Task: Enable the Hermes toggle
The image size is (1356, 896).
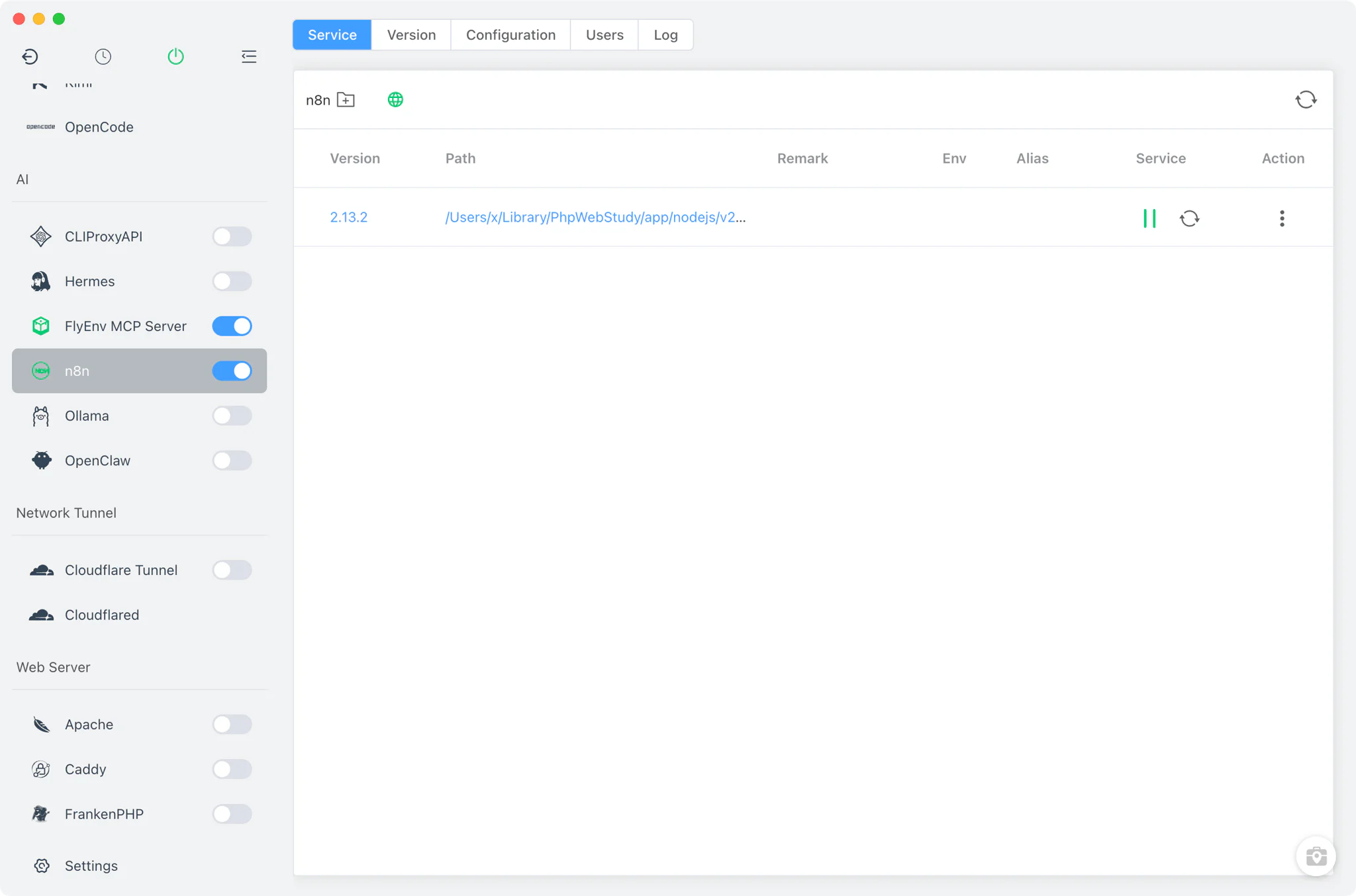Action: pos(232,281)
